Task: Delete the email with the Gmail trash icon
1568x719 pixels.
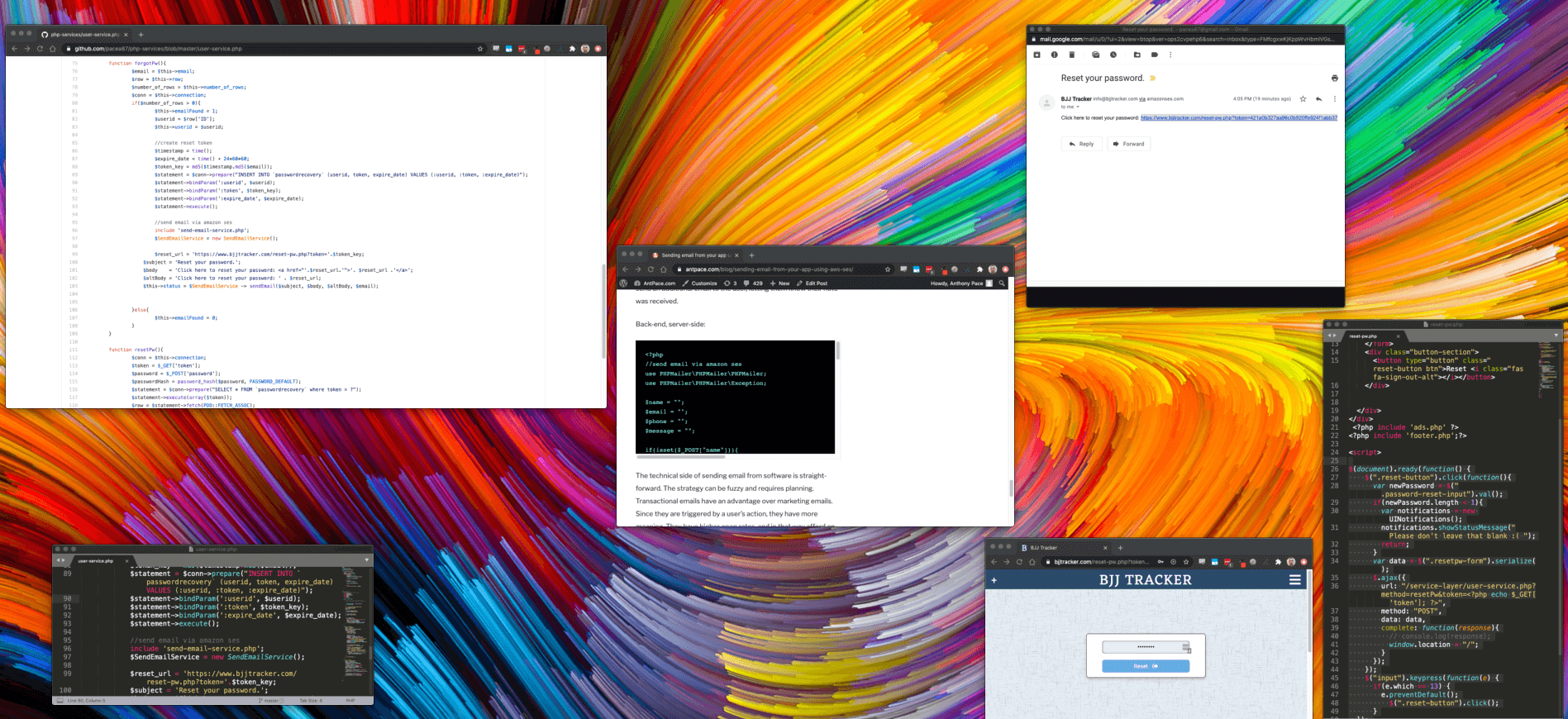Action: [1071, 55]
